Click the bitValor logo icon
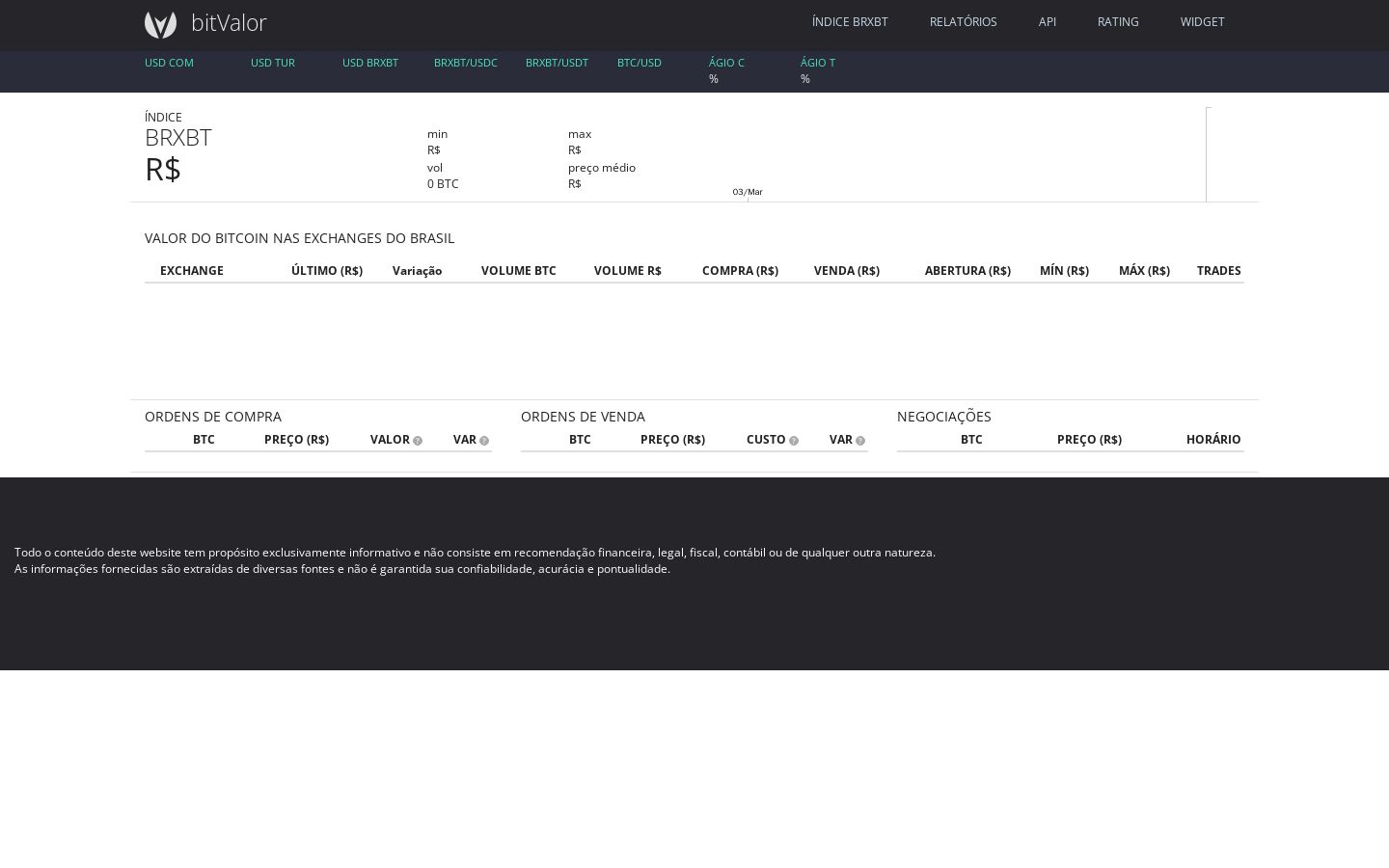The image size is (1389, 868). [x=161, y=24]
